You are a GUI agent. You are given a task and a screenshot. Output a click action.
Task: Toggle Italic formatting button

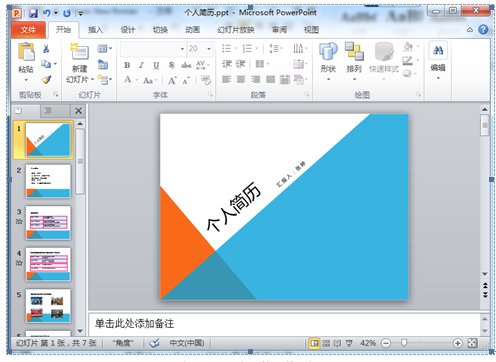coord(141,65)
